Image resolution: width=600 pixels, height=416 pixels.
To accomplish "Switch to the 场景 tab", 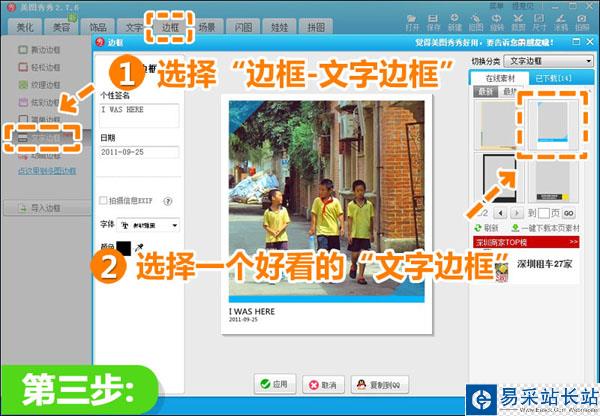I will coord(207,27).
